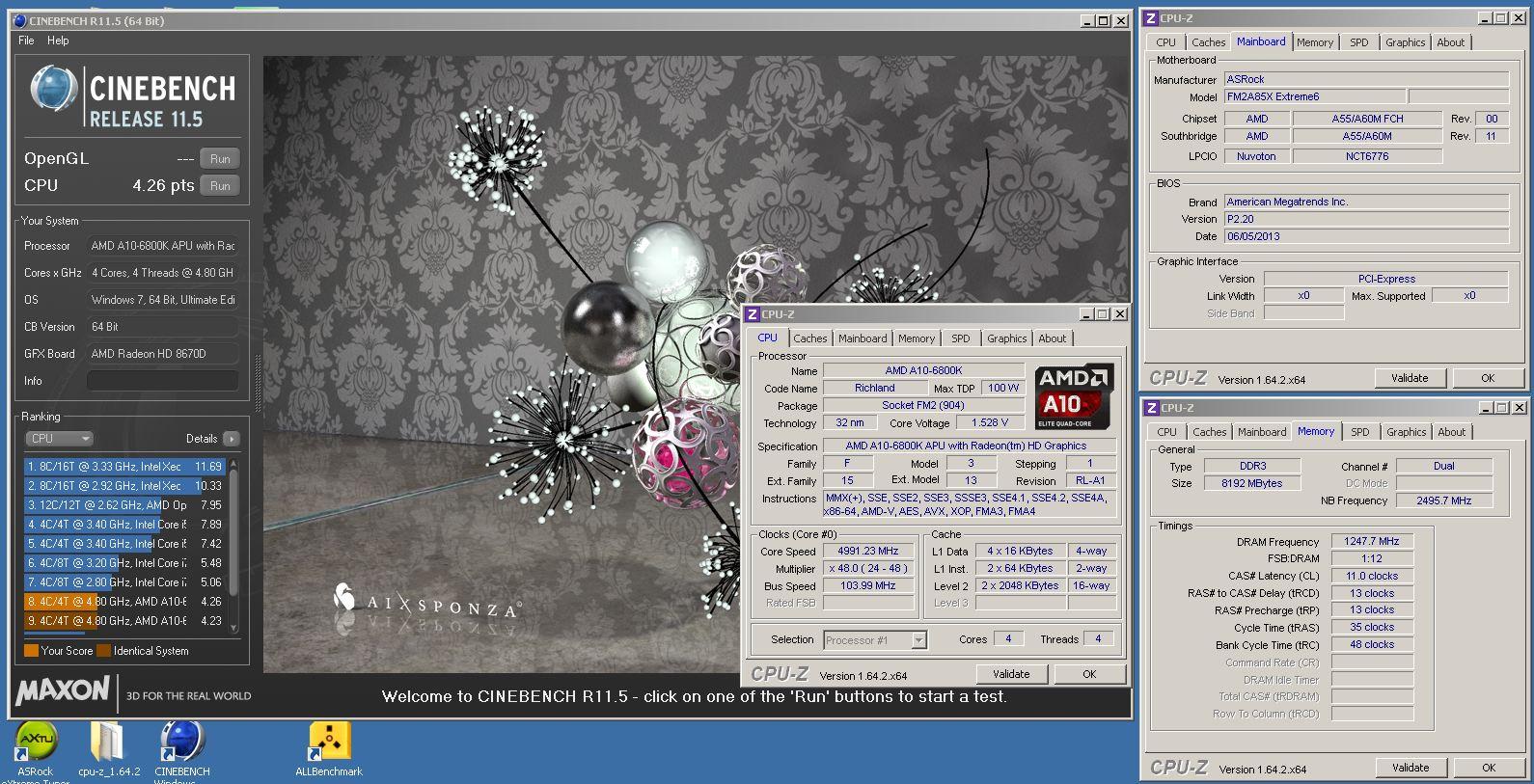Click the Info input field
Viewport: 1534px width, 784px height.
[162, 381]
